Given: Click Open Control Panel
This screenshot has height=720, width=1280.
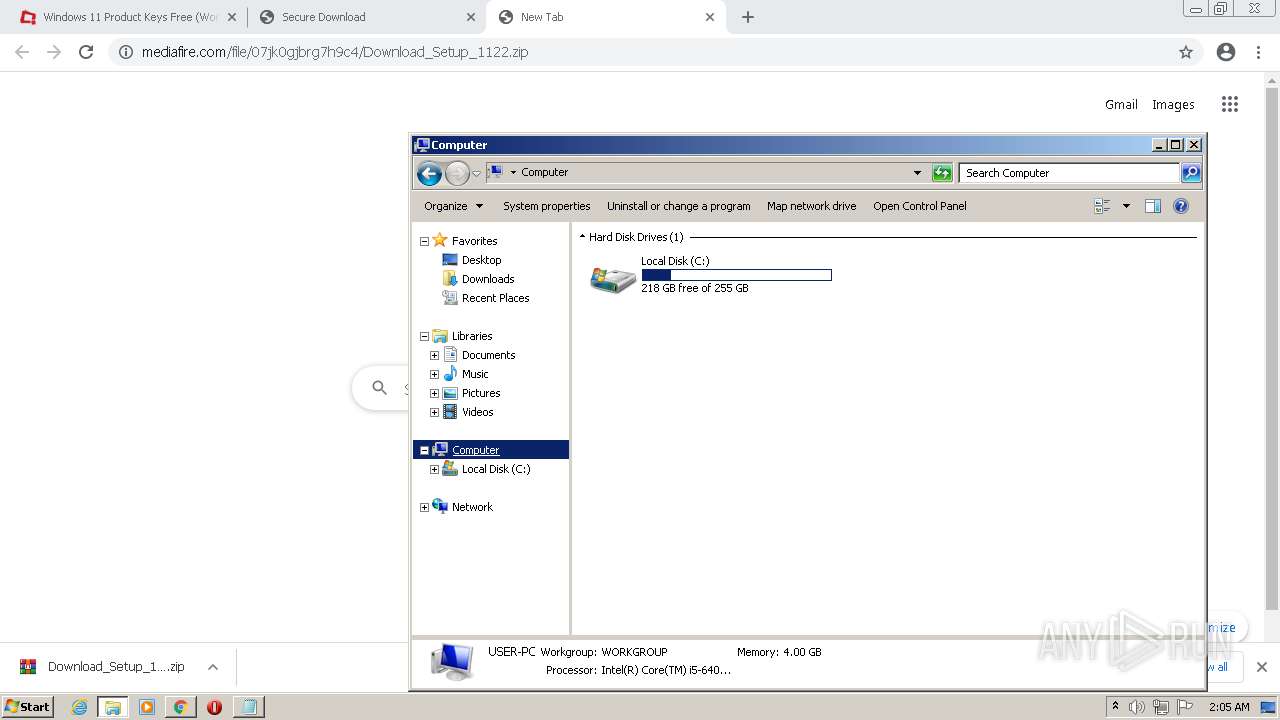Looking at the screenshot, I should [919, 206].
